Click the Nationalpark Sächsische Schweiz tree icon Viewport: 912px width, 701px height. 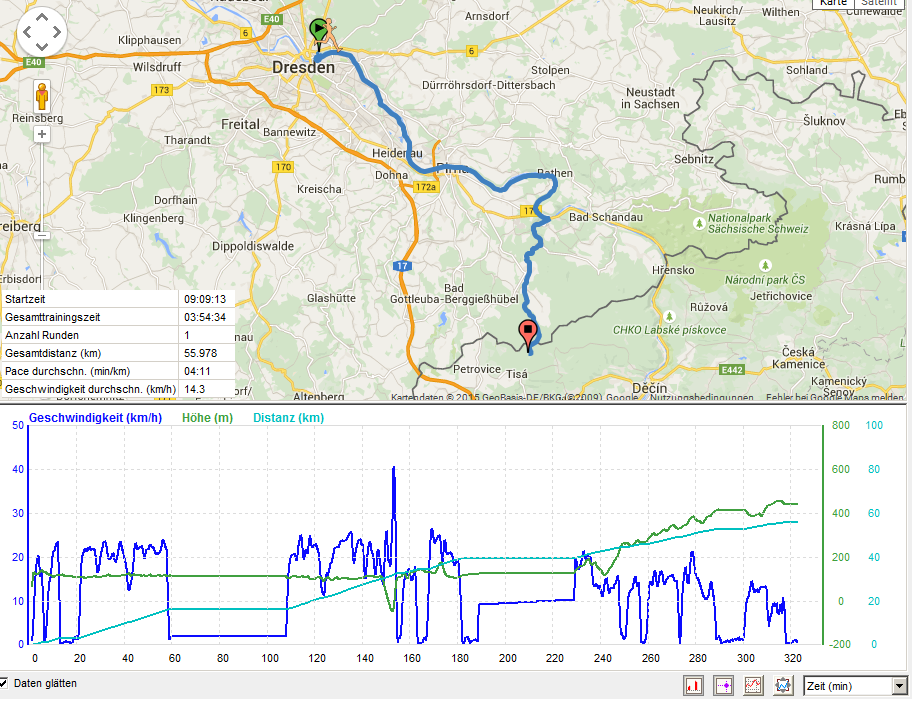coord(699,223)
